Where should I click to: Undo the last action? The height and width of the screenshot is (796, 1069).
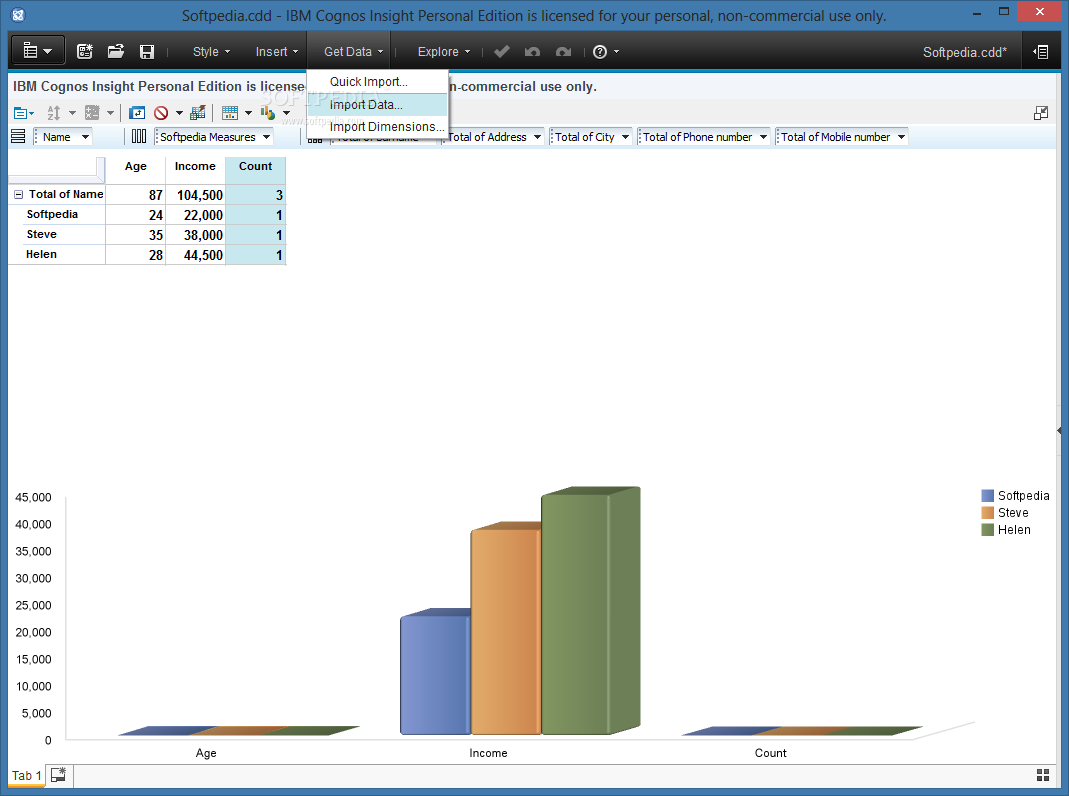(532, 52)
